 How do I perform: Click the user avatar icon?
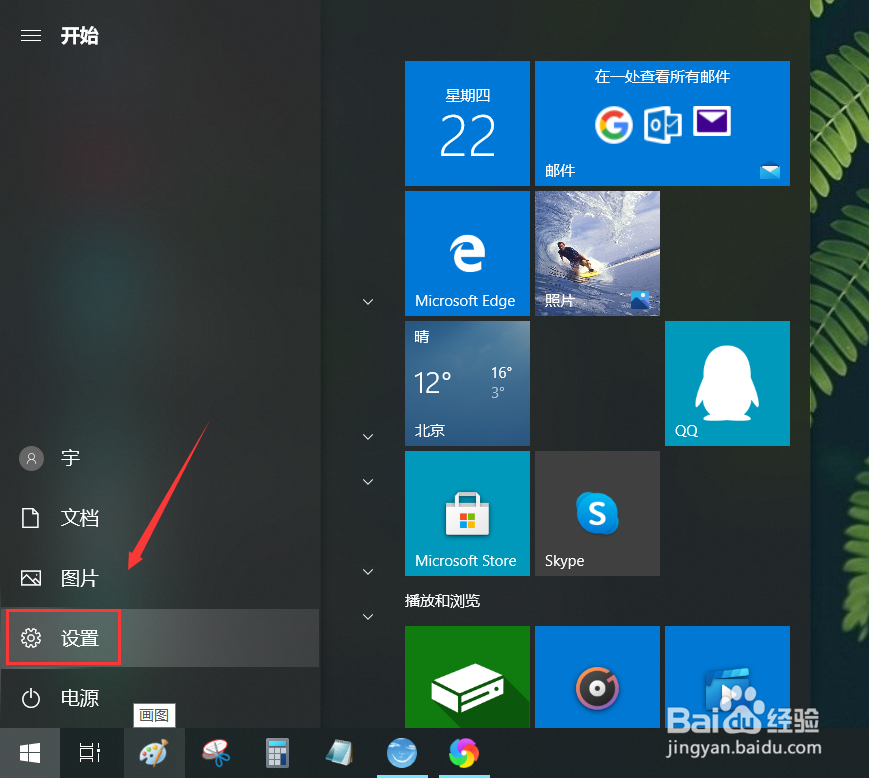(x=32, y=458)
